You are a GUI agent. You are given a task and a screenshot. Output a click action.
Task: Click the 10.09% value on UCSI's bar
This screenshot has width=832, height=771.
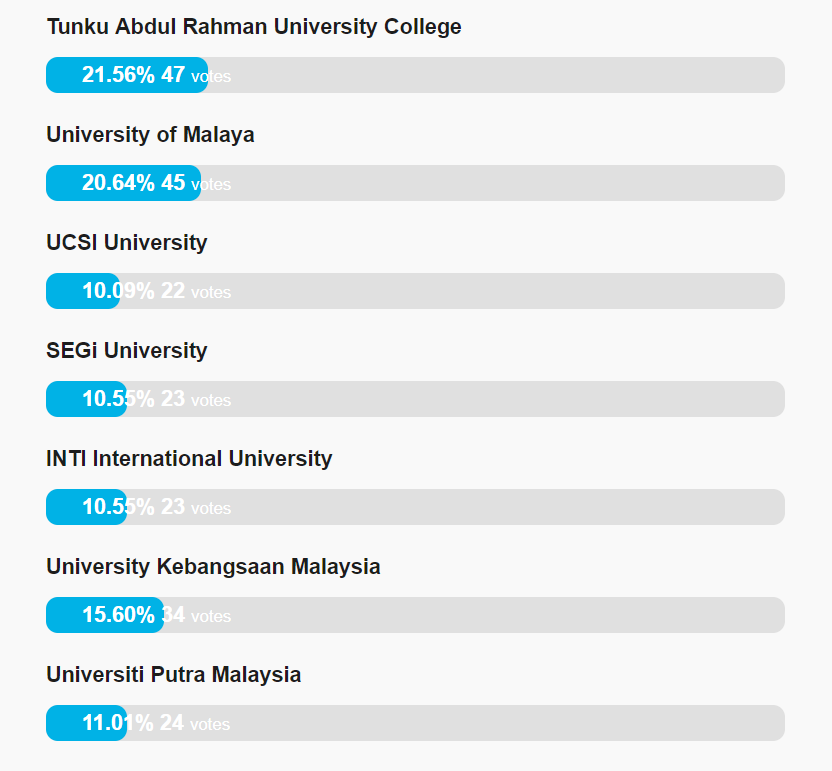coord(118,291)
